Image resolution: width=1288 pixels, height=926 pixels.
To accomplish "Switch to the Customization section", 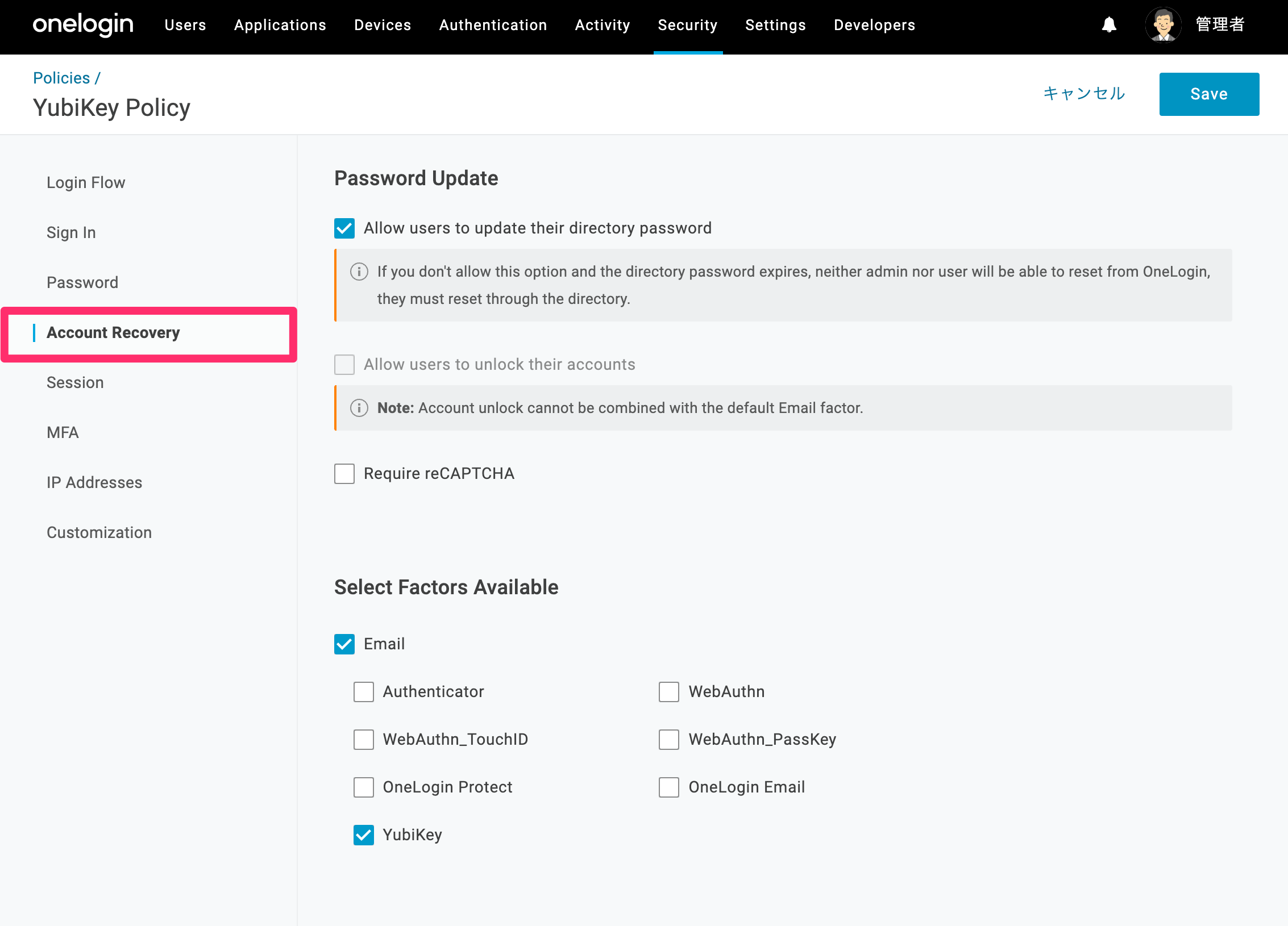I will (x=99, y=532).
